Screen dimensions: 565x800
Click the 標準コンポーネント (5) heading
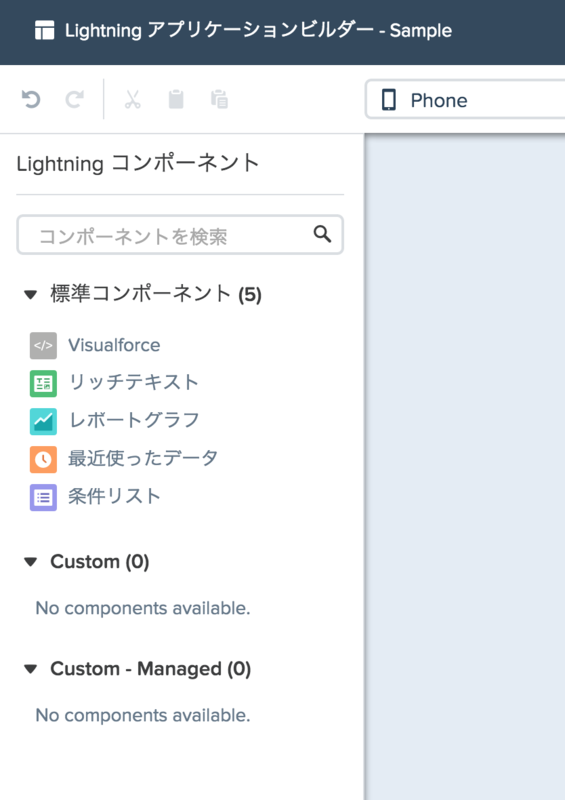tap(156, 294)
